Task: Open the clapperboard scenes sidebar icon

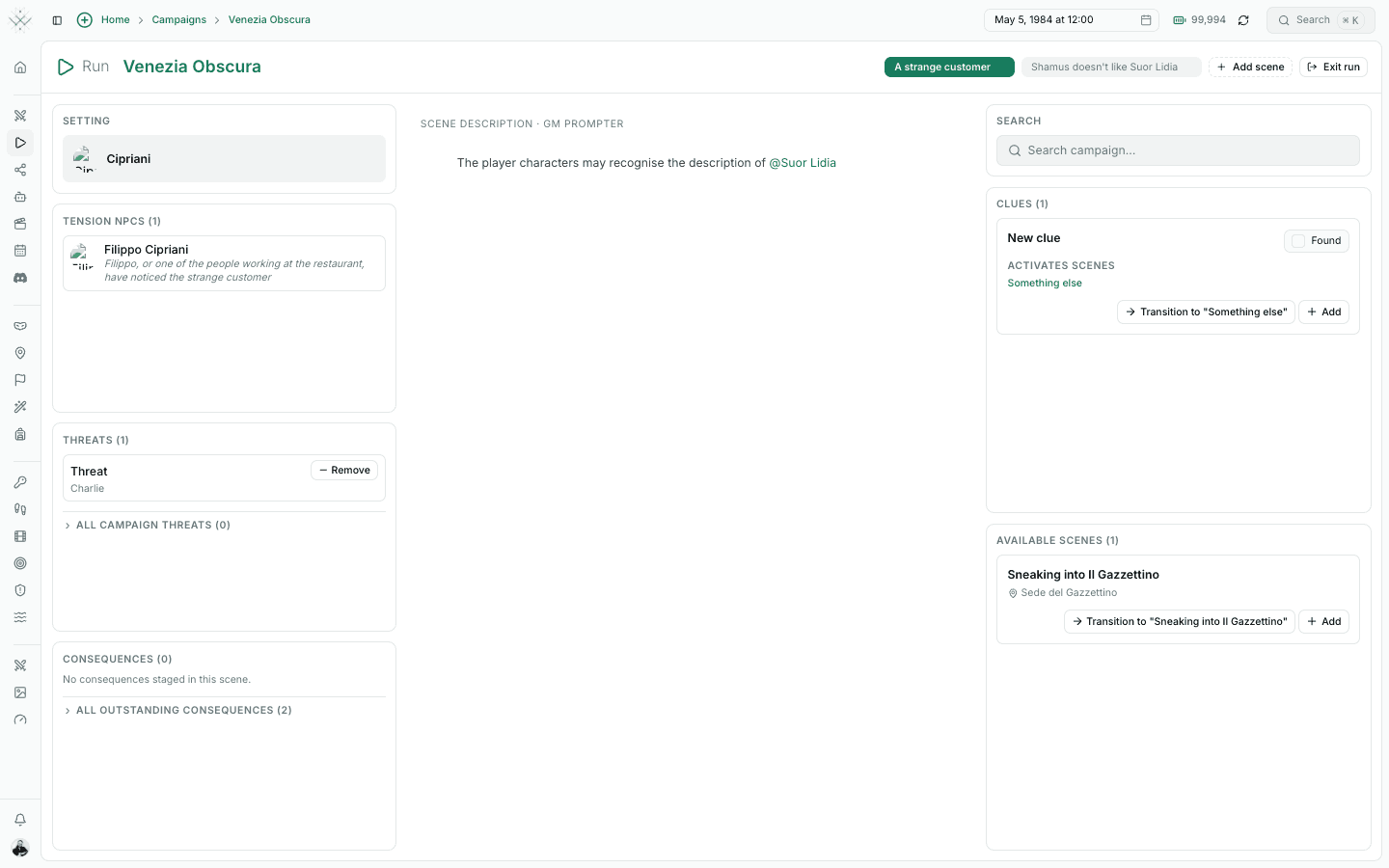Action: pos(20,224)
